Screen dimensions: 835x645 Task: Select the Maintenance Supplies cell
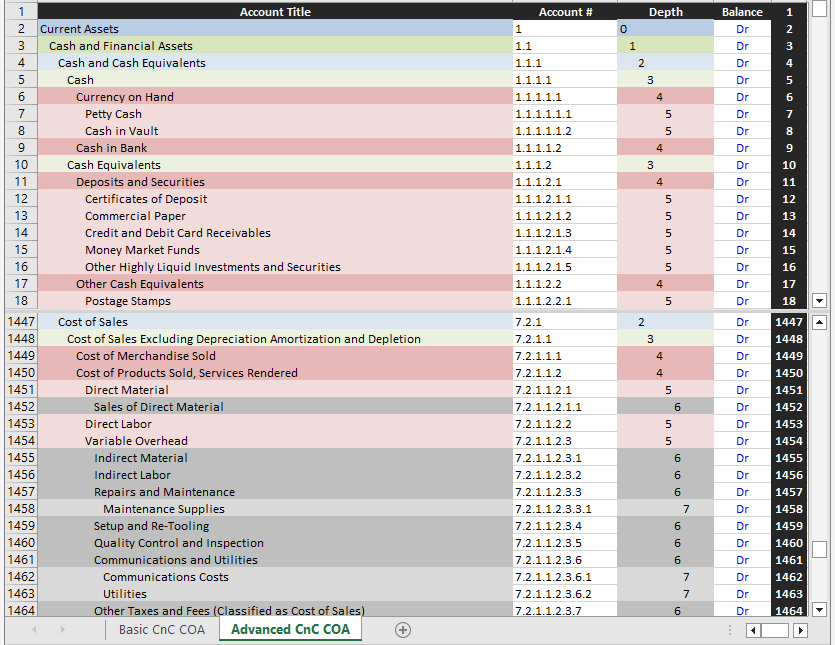coord(275,509)
